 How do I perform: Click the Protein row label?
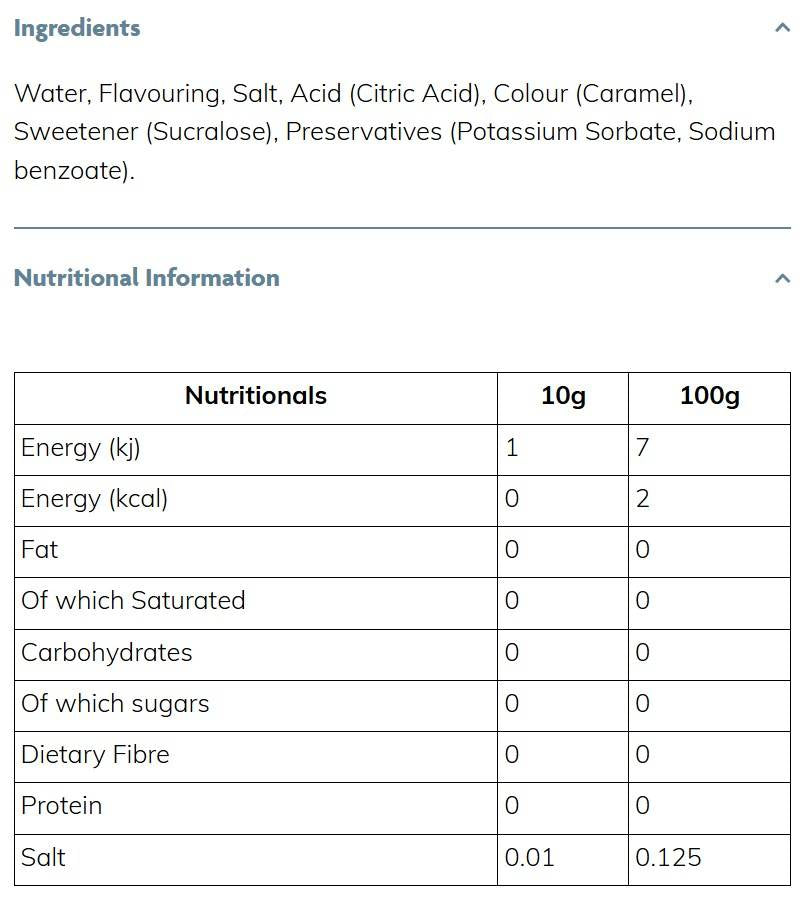62,806
